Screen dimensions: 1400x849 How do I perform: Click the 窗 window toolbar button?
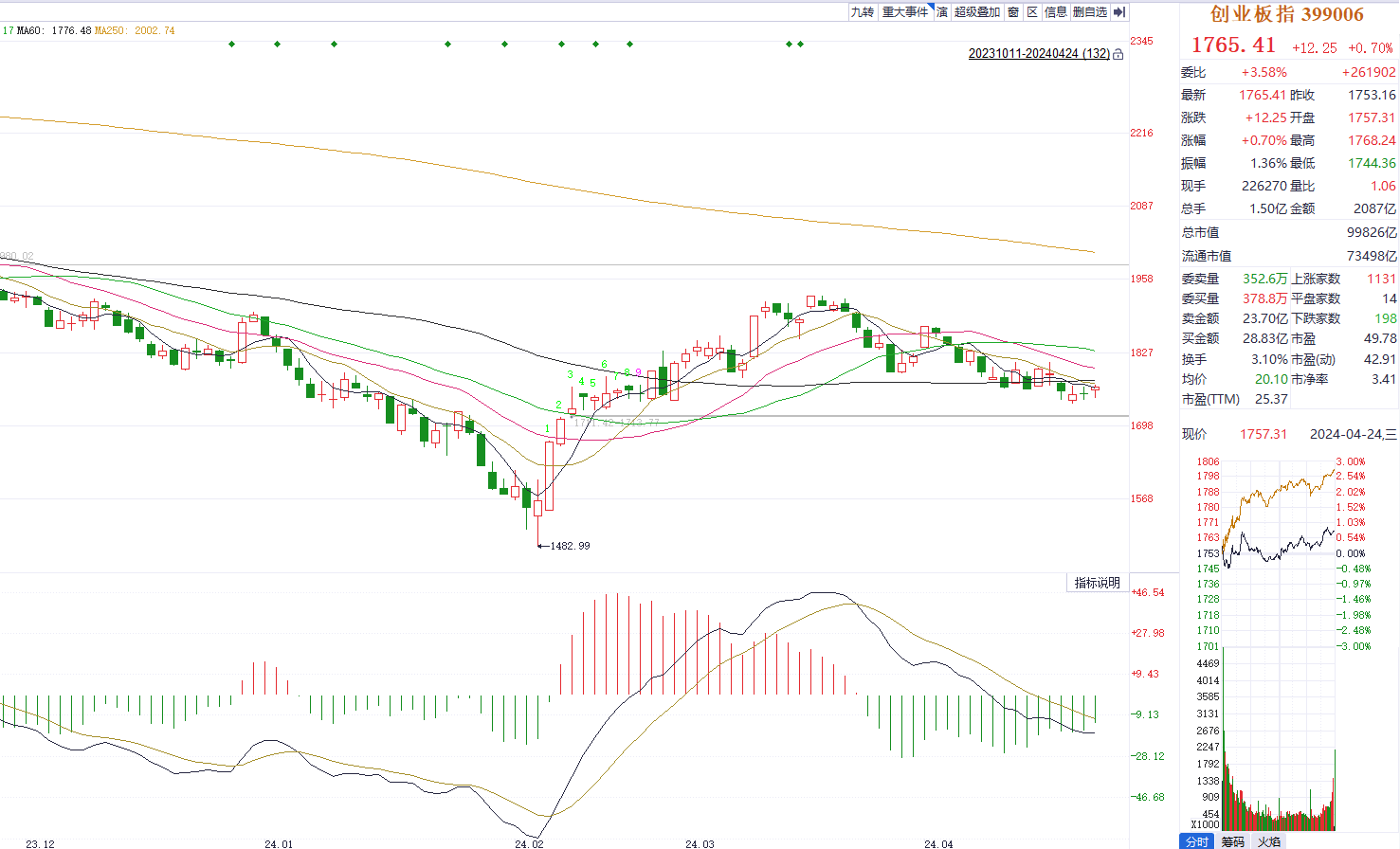point(1013,12)
